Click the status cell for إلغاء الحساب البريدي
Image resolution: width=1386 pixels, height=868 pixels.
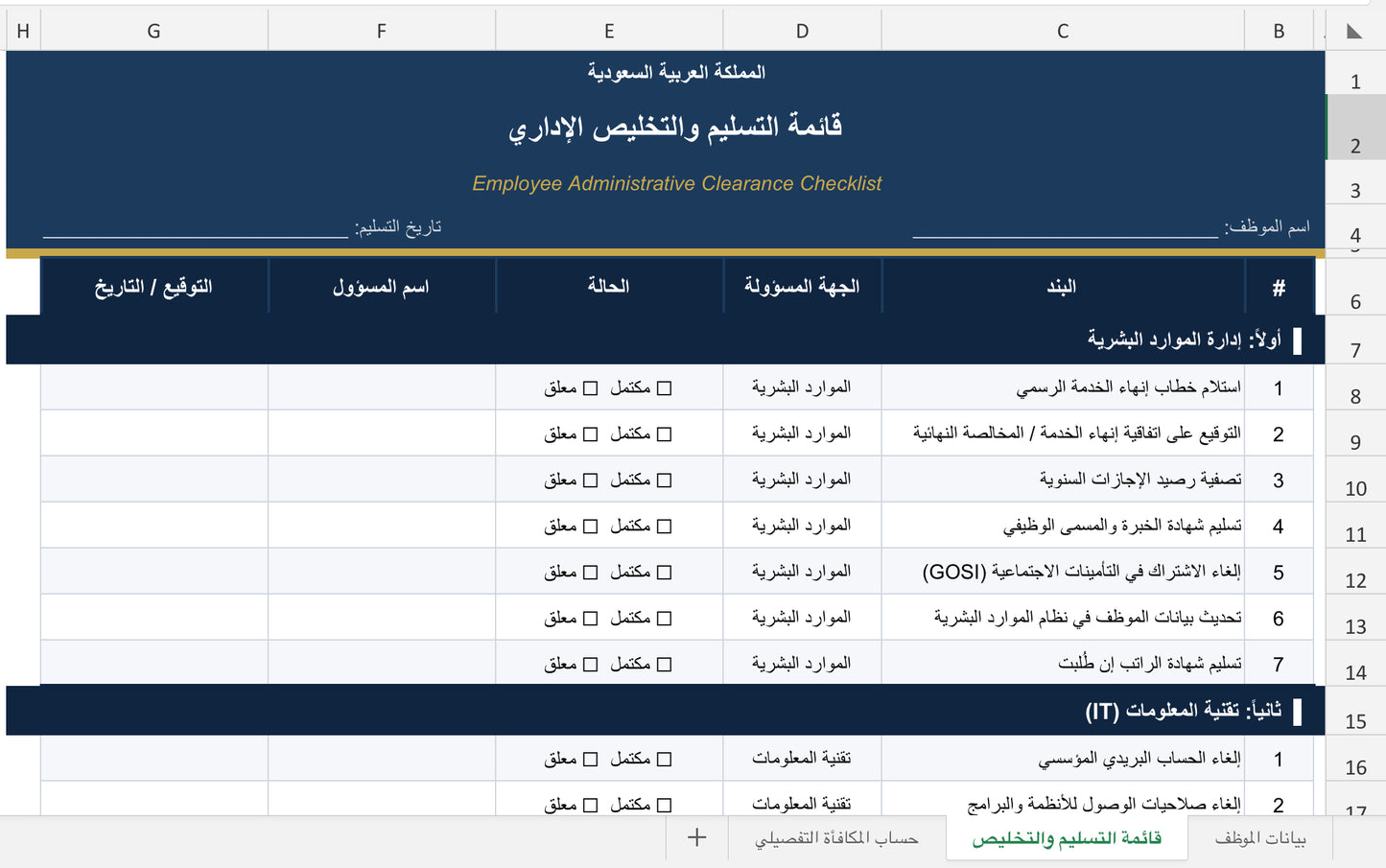(609, 759)
